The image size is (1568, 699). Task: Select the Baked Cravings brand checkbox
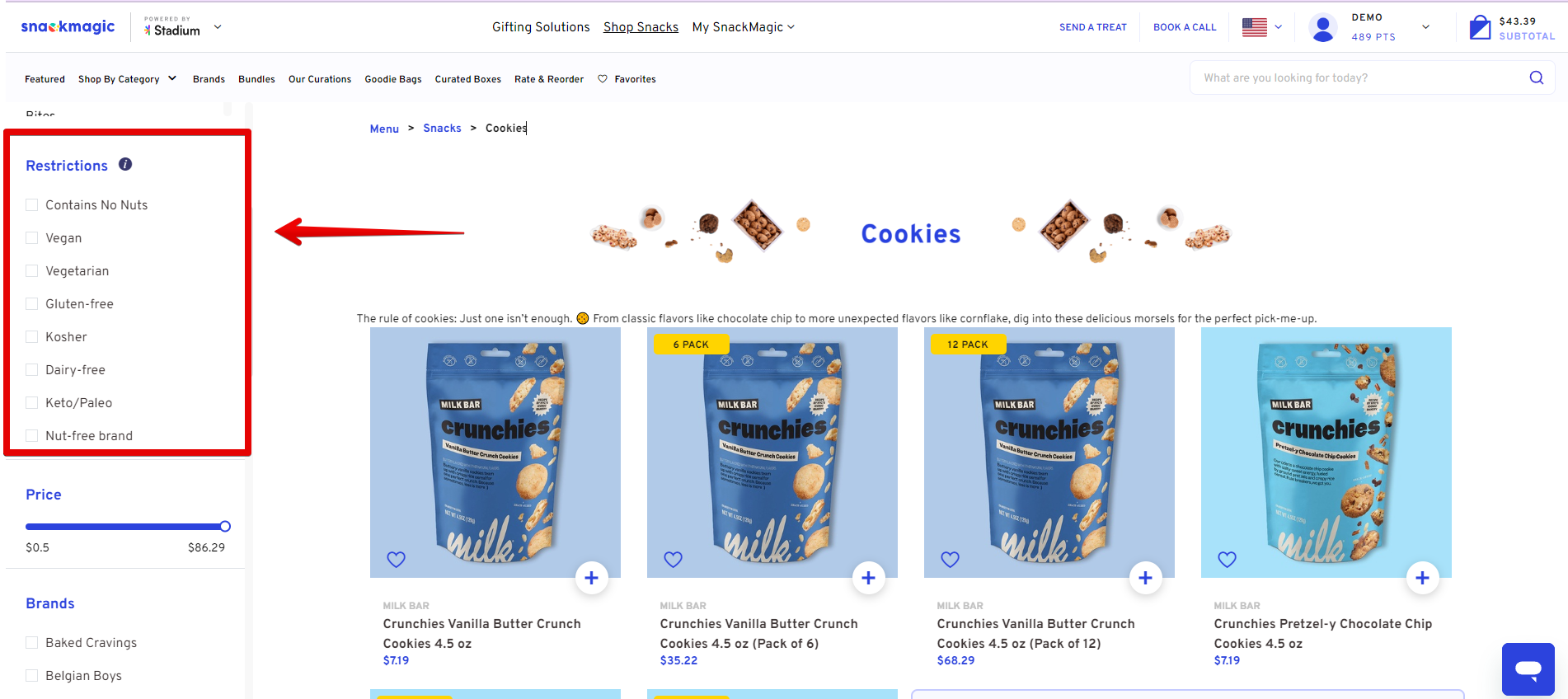coord(32,643)
